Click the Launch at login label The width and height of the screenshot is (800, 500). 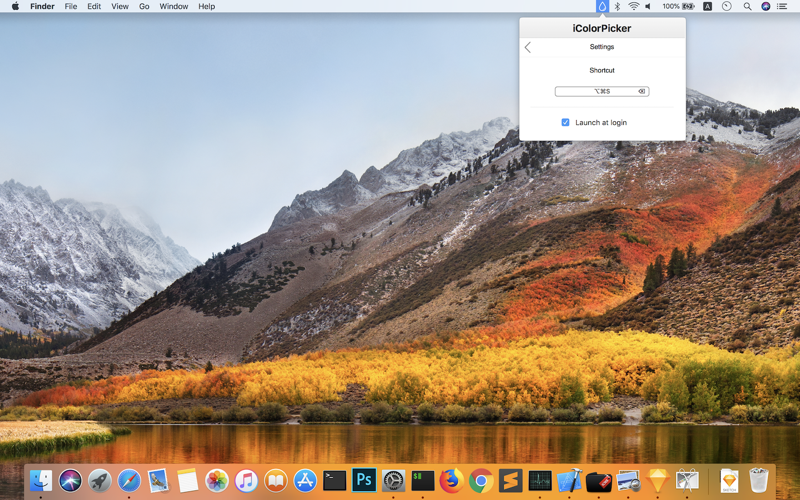(601, 122)
